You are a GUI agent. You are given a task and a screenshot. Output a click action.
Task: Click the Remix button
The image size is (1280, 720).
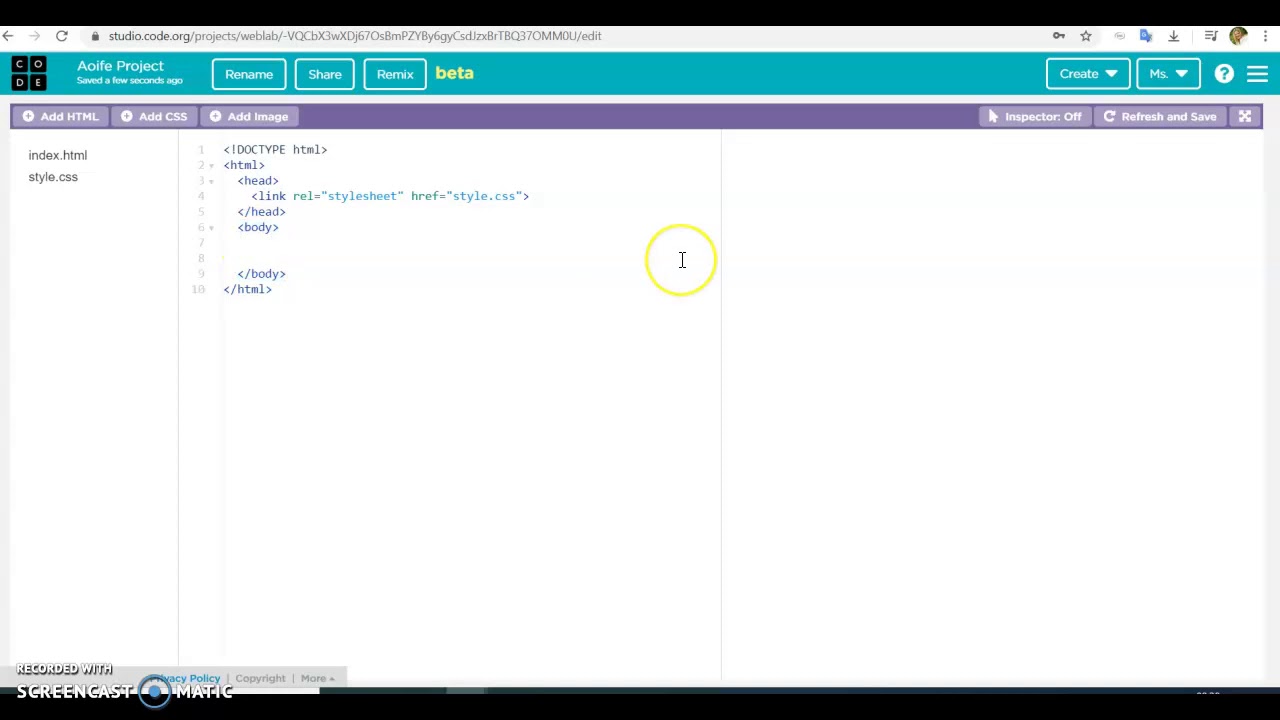pyautogui.click(x=395, y=74)
